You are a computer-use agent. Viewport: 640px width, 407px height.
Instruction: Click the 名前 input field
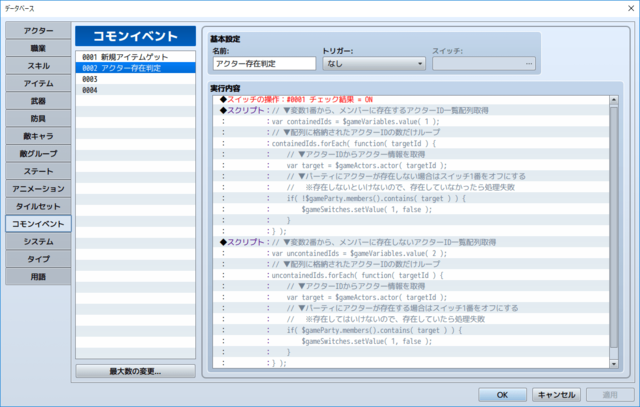(264, 64)
